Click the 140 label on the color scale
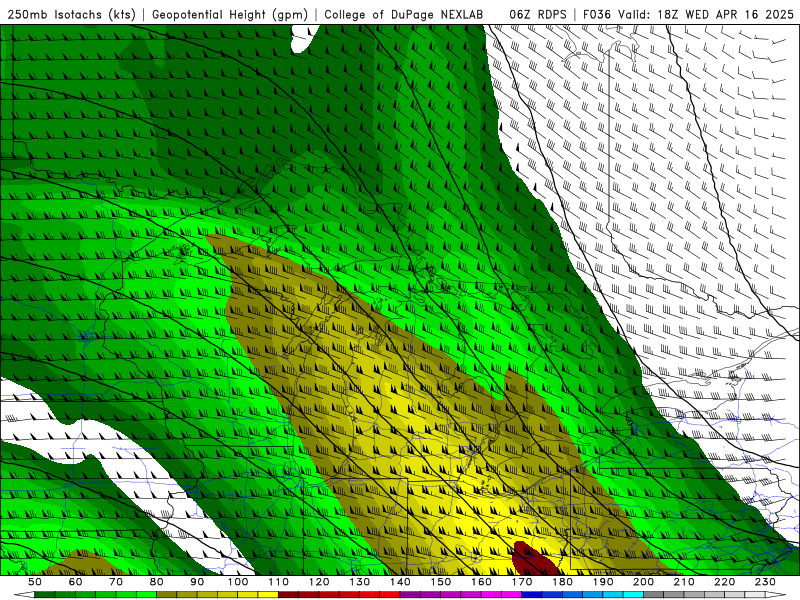 point(400,582)
